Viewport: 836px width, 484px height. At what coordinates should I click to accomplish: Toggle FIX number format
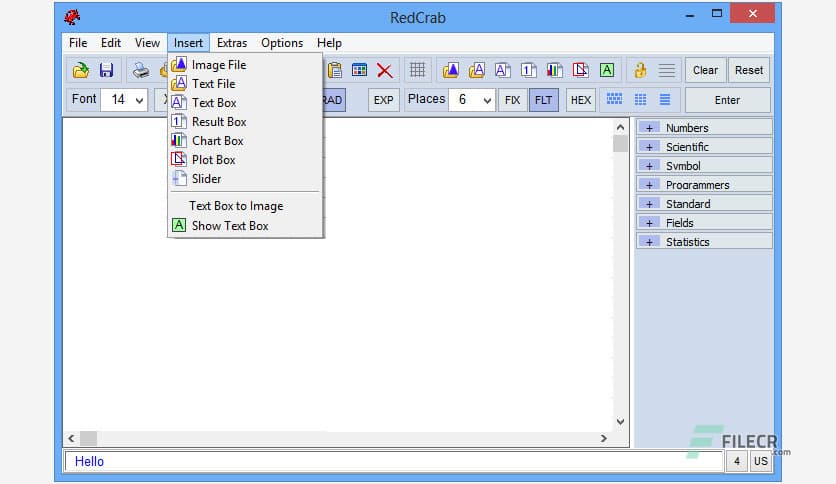point(512,100)
